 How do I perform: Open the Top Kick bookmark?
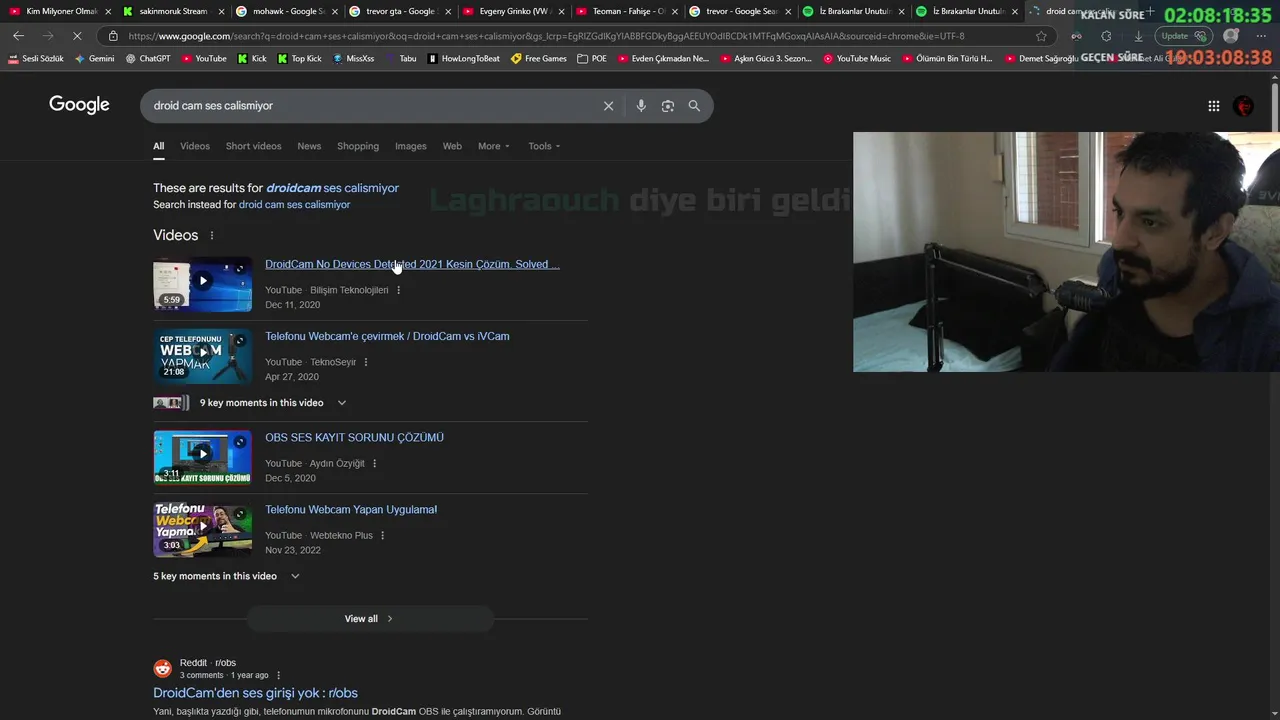[299, 59]
